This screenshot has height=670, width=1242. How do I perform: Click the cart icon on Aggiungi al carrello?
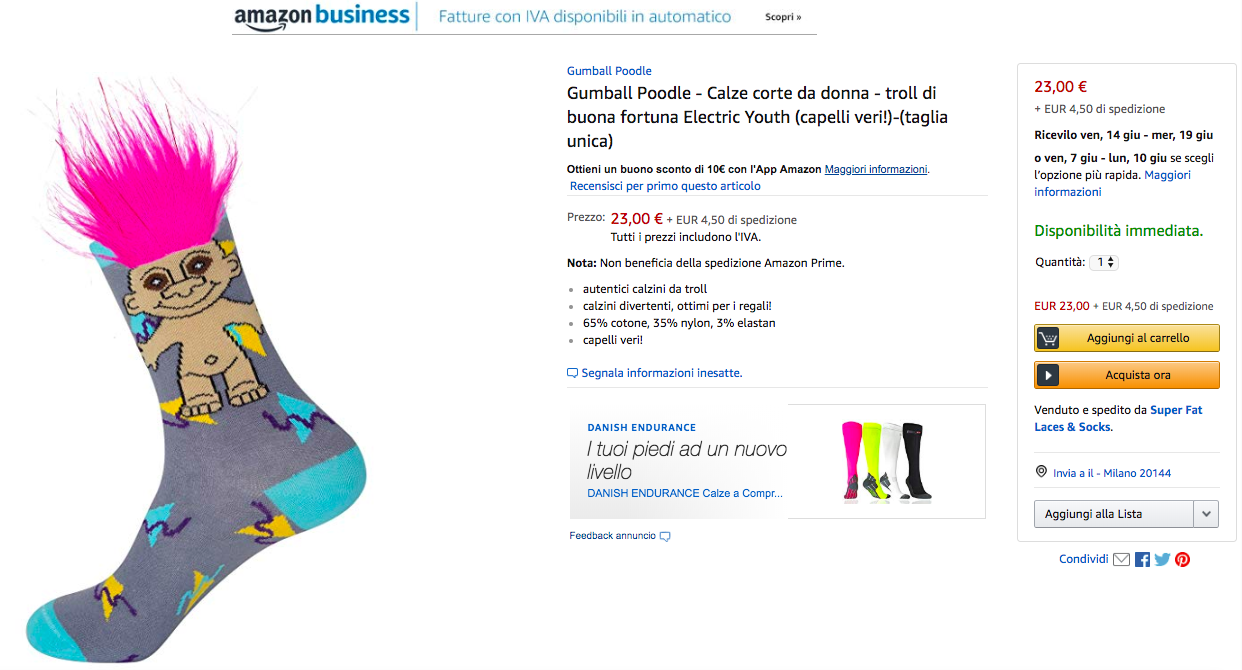(x=1047, y=338)
